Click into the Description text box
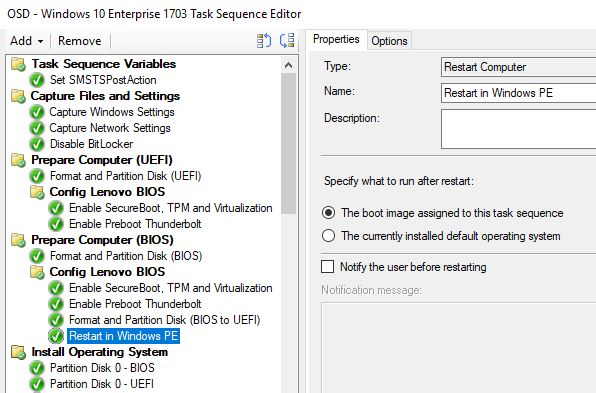 pyautogui.click(x=518, y=129)
